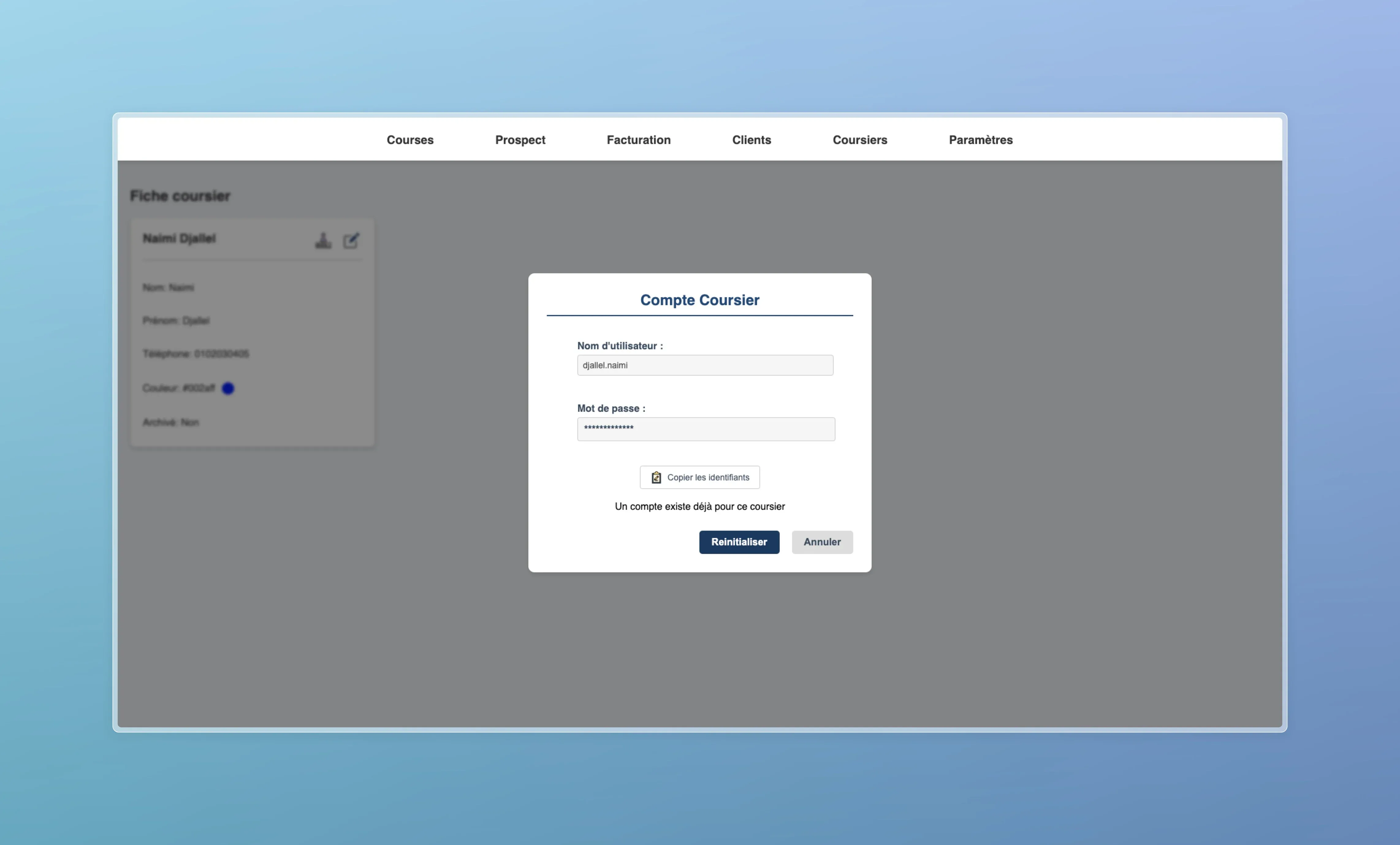
Task: Click the Fiche coursier page heading
Action: [180, 196]
